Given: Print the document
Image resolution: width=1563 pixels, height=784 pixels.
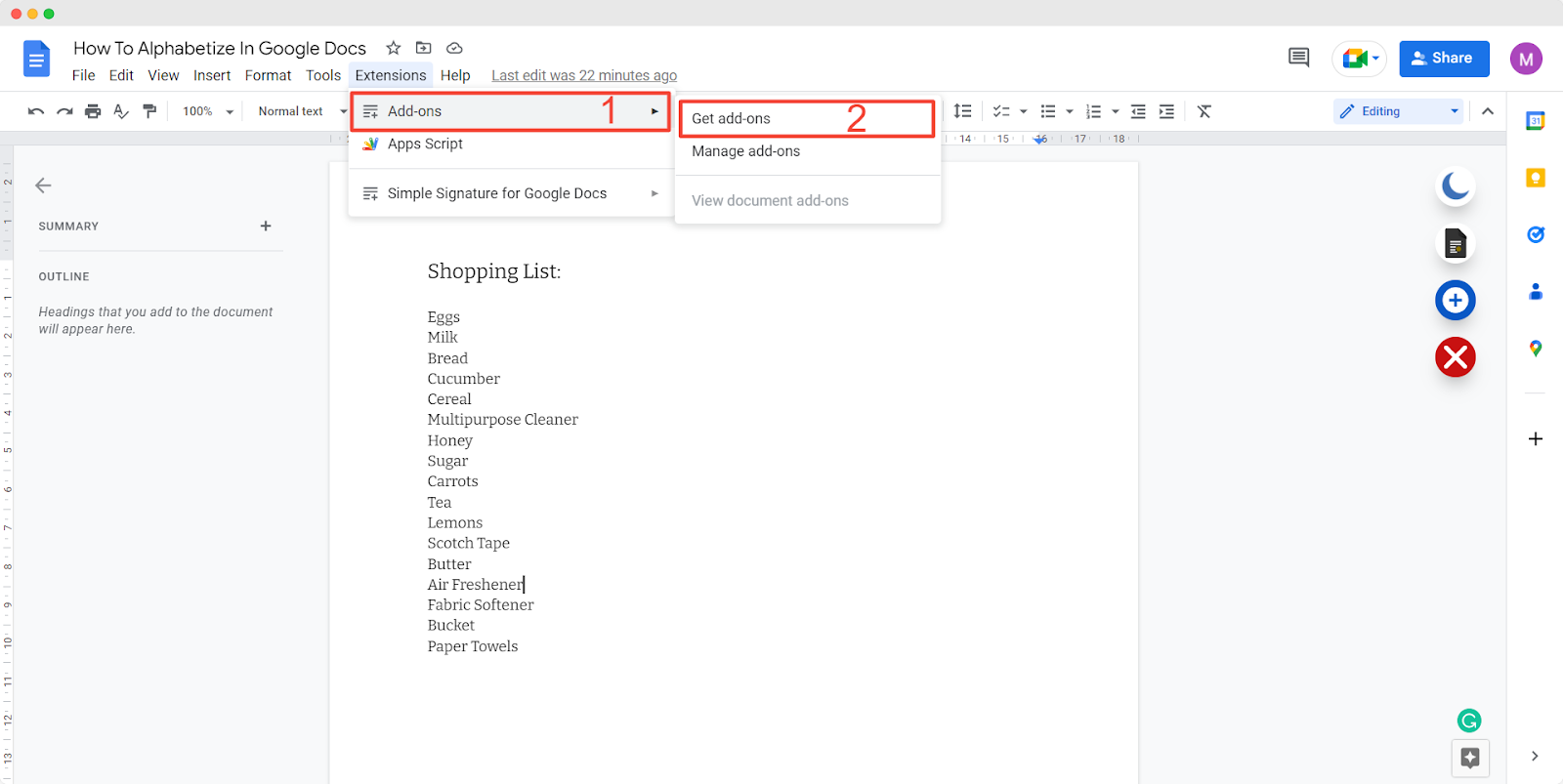Looking at the screenshot, I should (x=93, y=111).
